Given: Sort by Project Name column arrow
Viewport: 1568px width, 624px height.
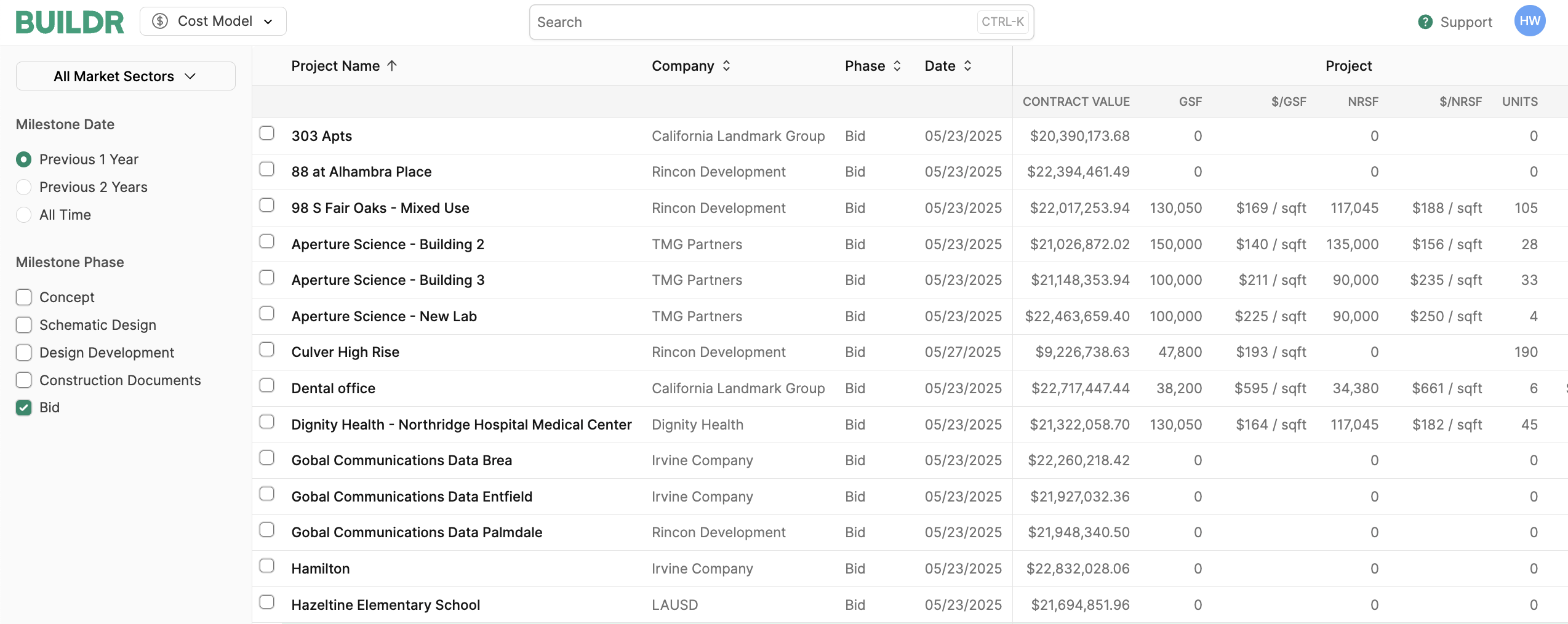Looking at the screenshot, I should (x=392, y=66).
